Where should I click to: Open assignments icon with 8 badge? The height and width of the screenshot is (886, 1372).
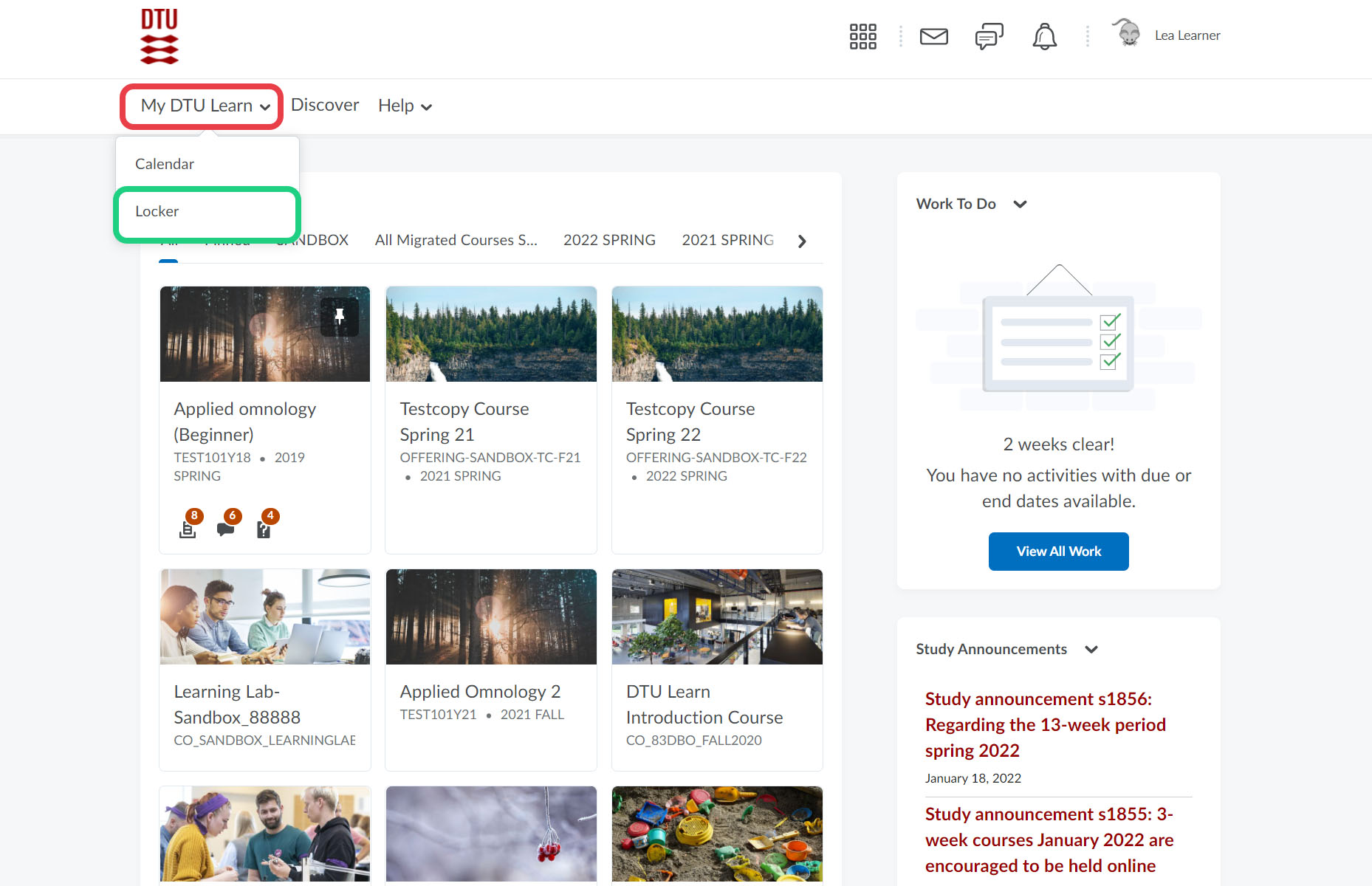point(188,529)
